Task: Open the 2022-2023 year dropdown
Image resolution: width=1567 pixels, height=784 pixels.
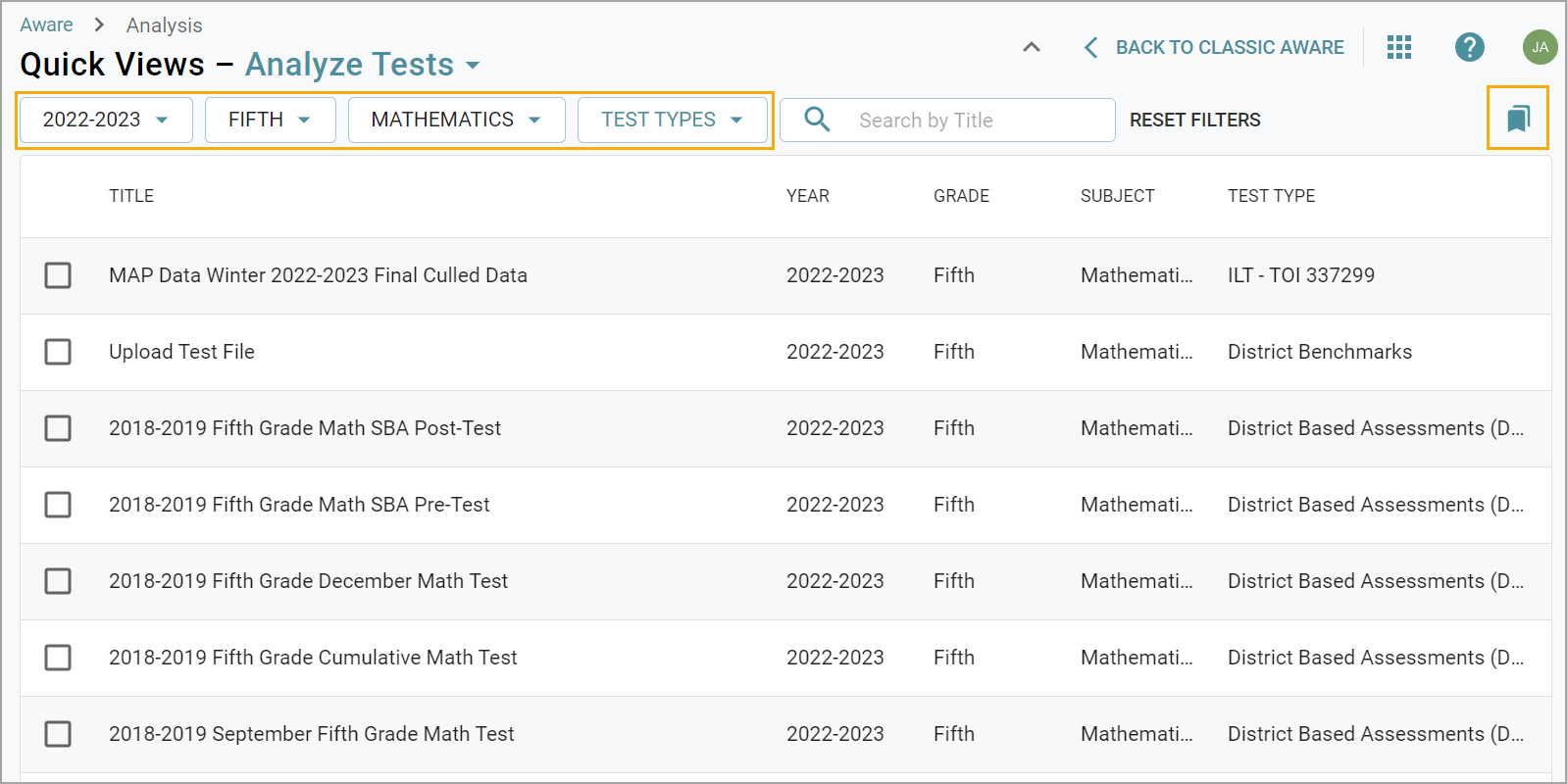Action: point(106,120)
